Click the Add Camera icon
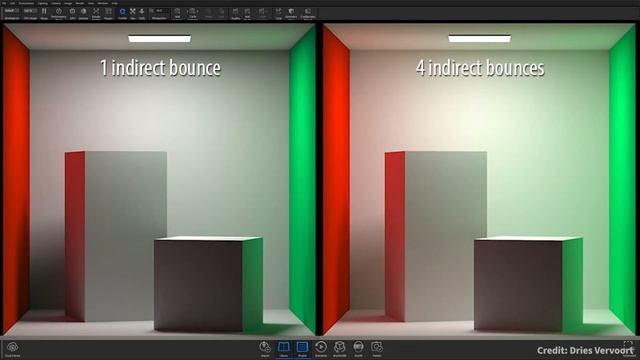Image resolution: width=640 pixels, height=360 pixels. 177,11
